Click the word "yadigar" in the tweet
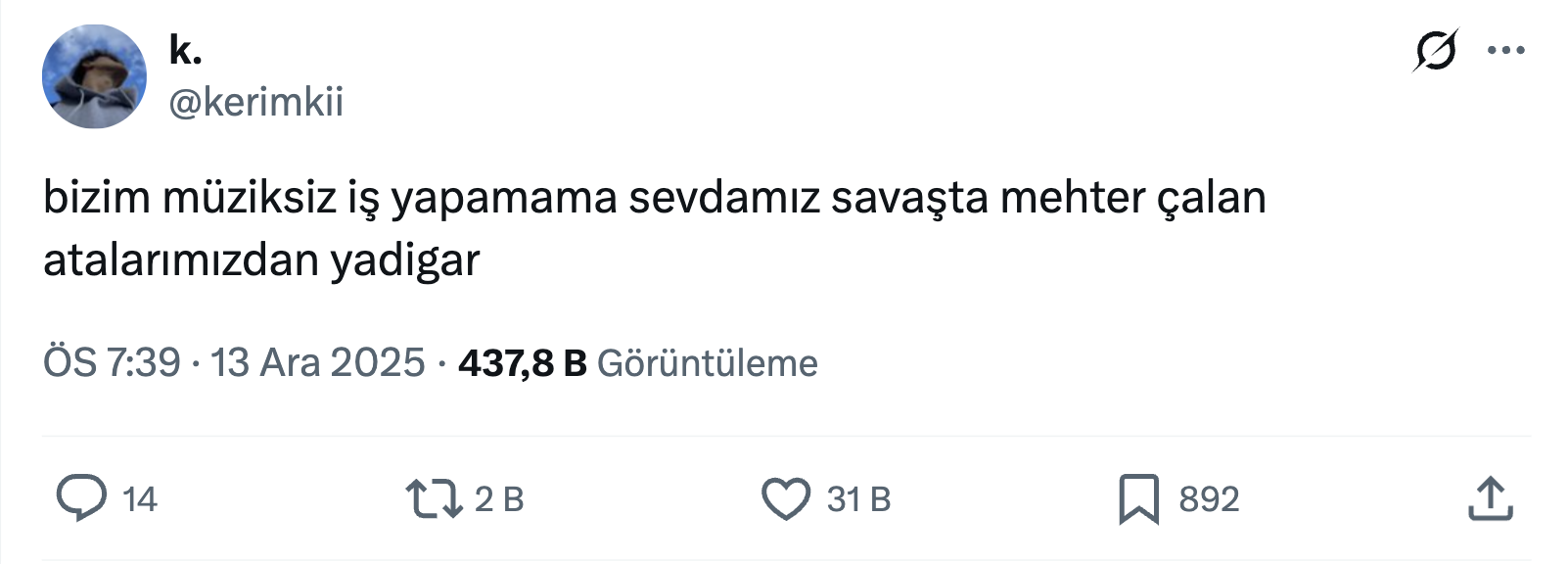This screenshot has height=564, width=1568. 405,260
